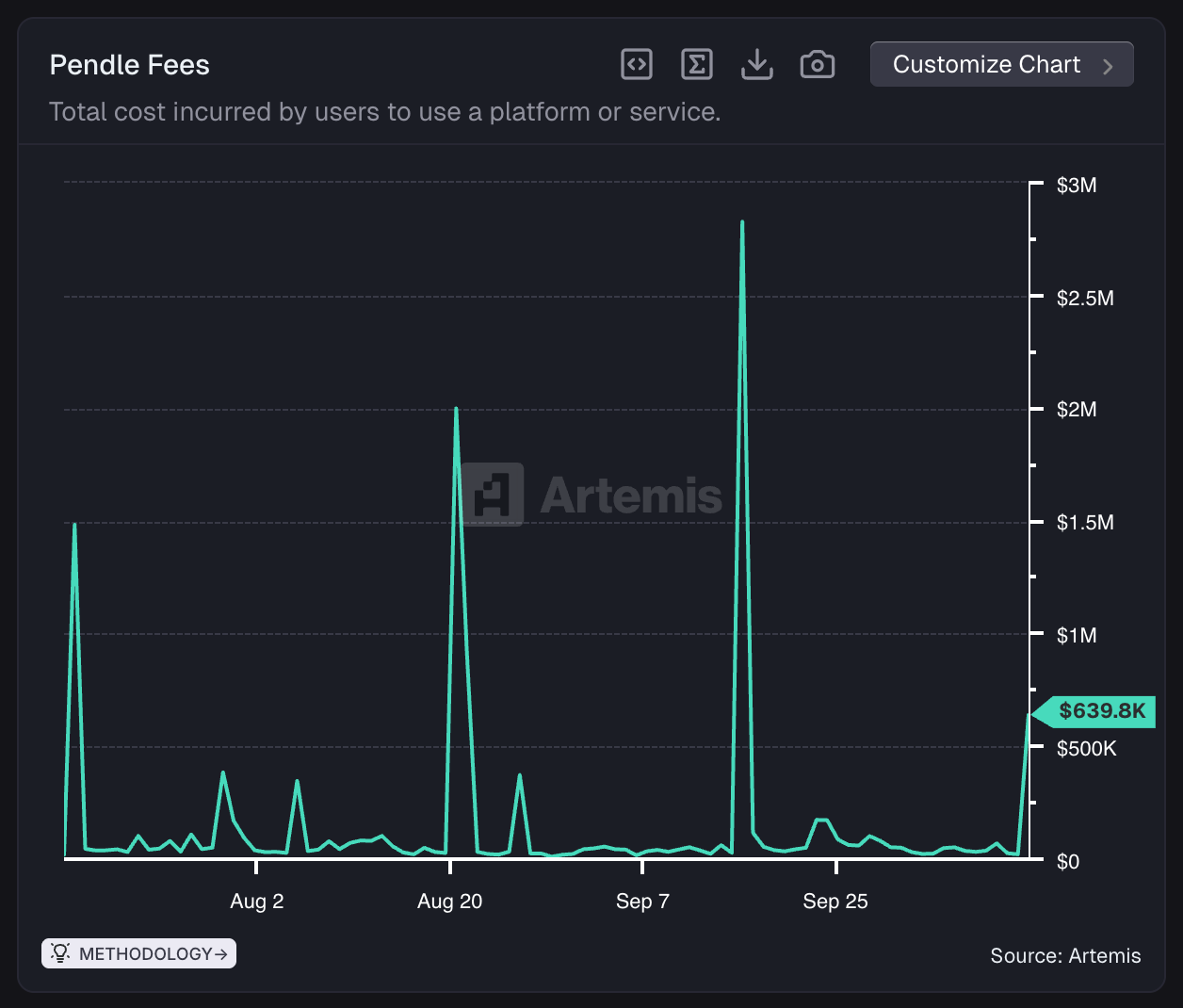Click the $2.5M y-axis label
Image resolution: width=1183 pixels, height=1008 pixels.
click(1085, 299)
